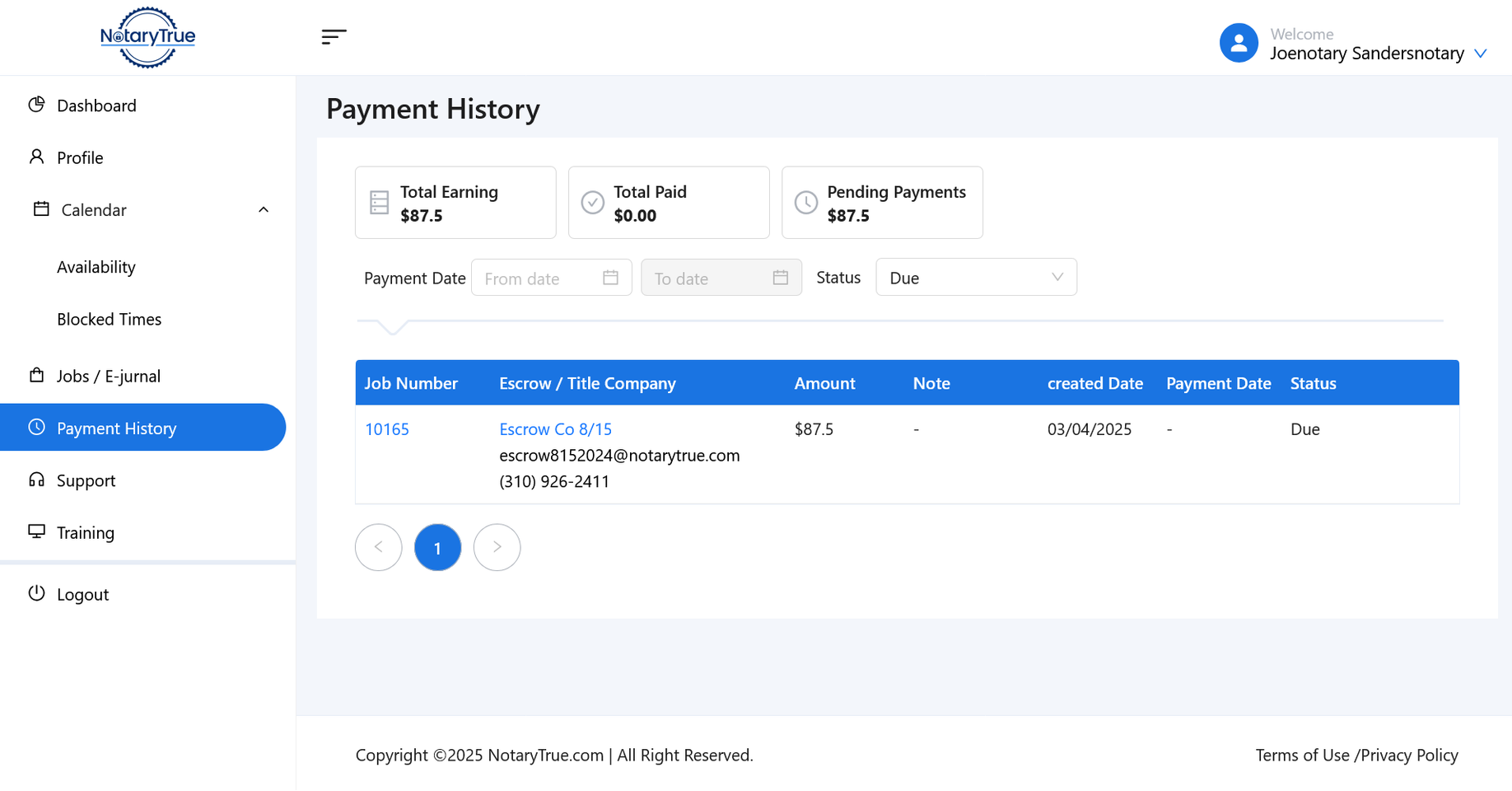Viewport: 1512px width, 791px height.
Task: Click the sort/filter icon near the logo
Action: coord(334,36)
